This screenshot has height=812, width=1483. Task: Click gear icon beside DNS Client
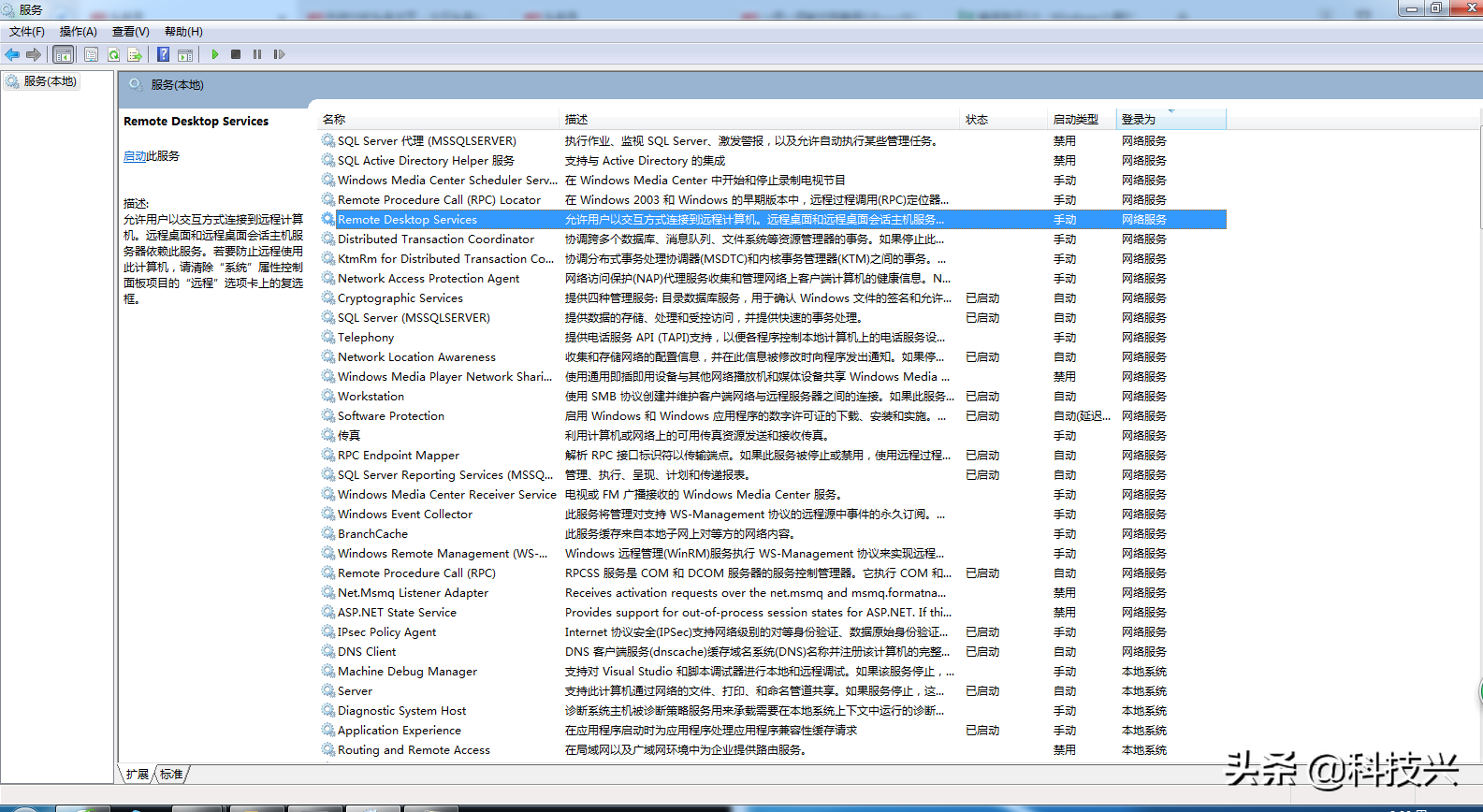[x=328, y=651]
